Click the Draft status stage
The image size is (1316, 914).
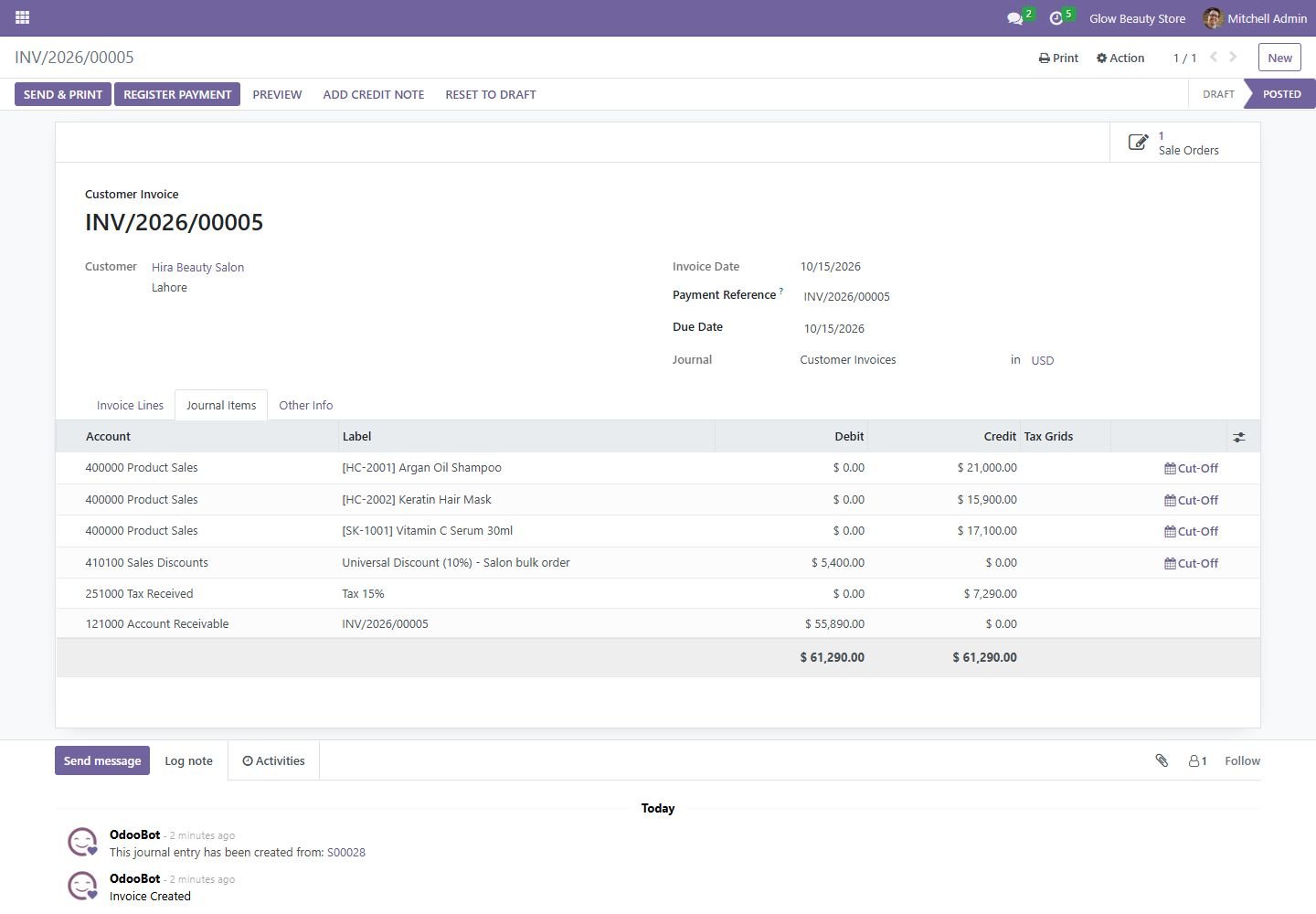point(1218,94)
